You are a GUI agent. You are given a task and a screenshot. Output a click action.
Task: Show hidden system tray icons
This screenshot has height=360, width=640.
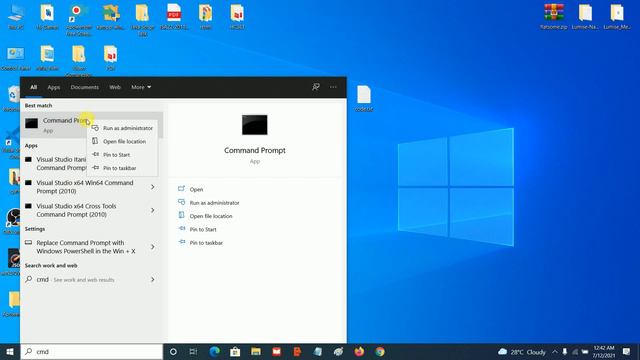point(555,352)
